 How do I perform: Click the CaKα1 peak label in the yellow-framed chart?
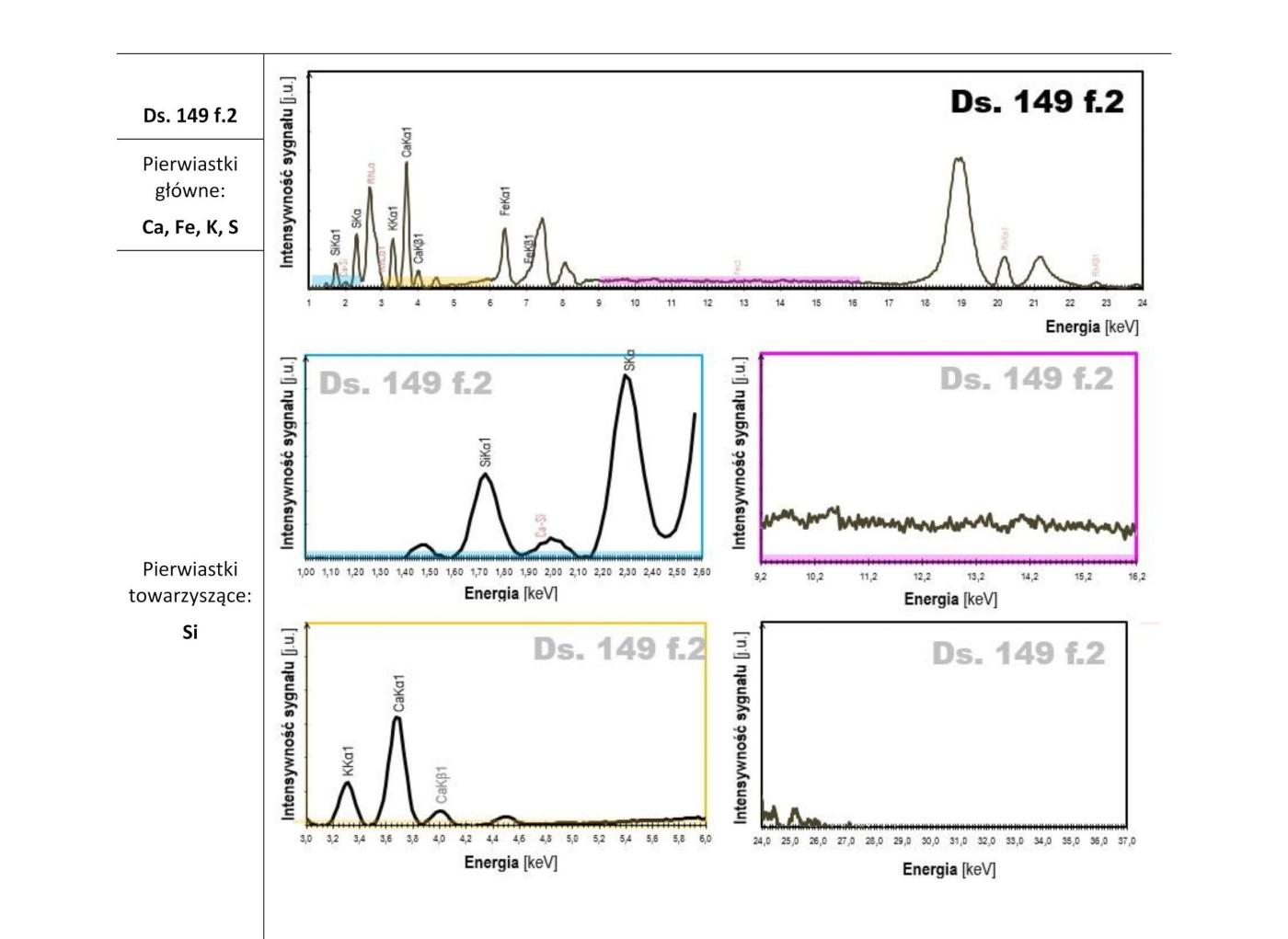point(398,693)
